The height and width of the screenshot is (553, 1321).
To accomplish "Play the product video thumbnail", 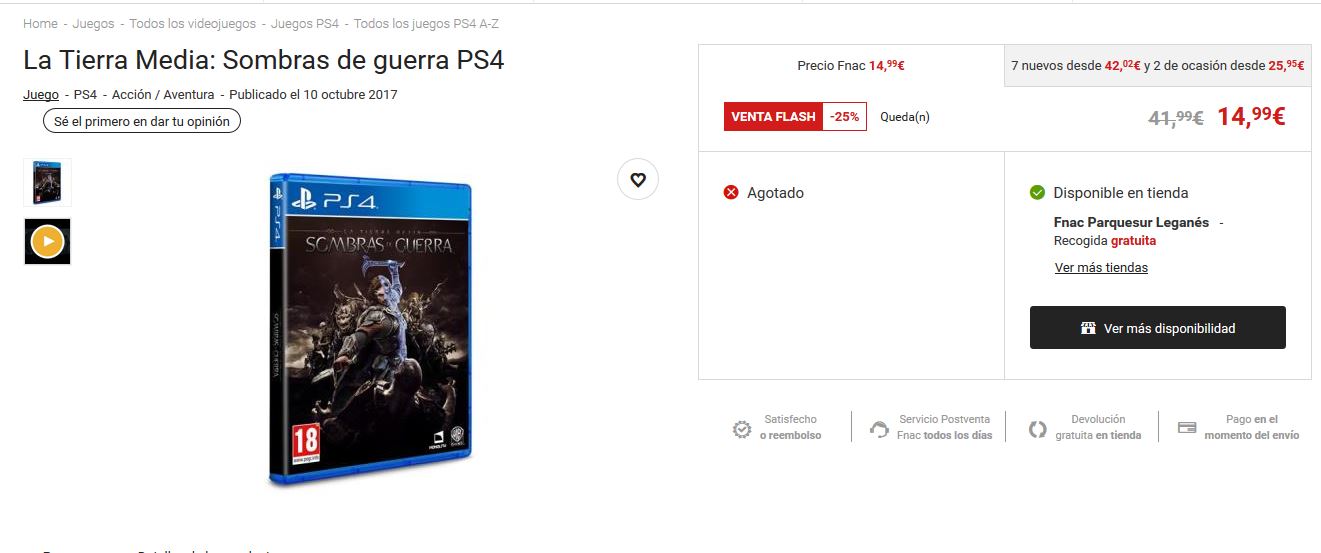I will tap(47, 241).
